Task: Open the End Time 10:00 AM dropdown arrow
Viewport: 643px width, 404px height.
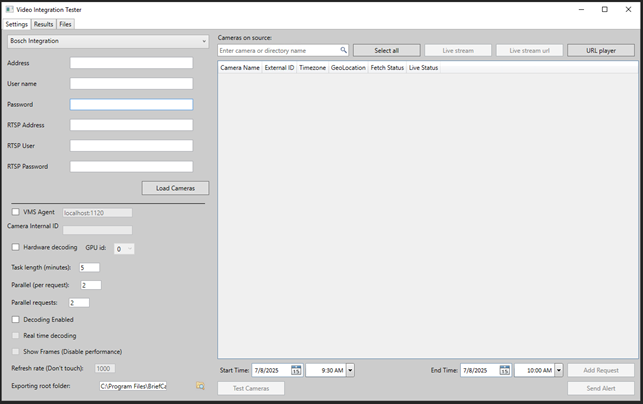Action: (x=559, y=370)
